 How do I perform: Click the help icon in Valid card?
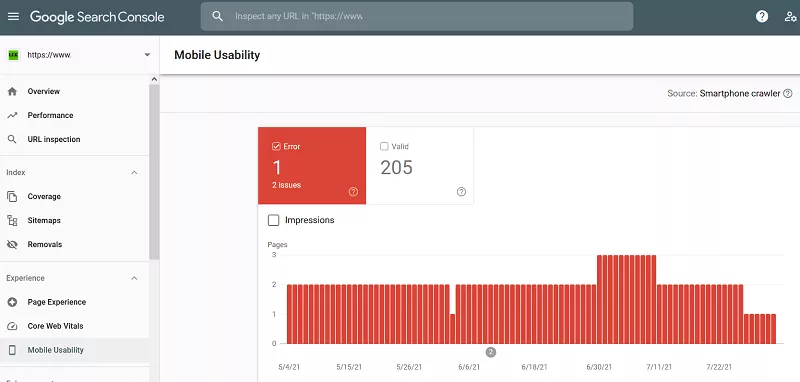pos(461,192)
